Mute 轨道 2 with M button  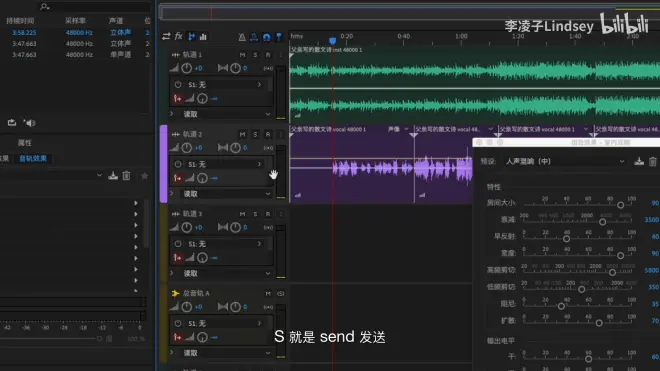pyautogui.click(x=242, y=134)
